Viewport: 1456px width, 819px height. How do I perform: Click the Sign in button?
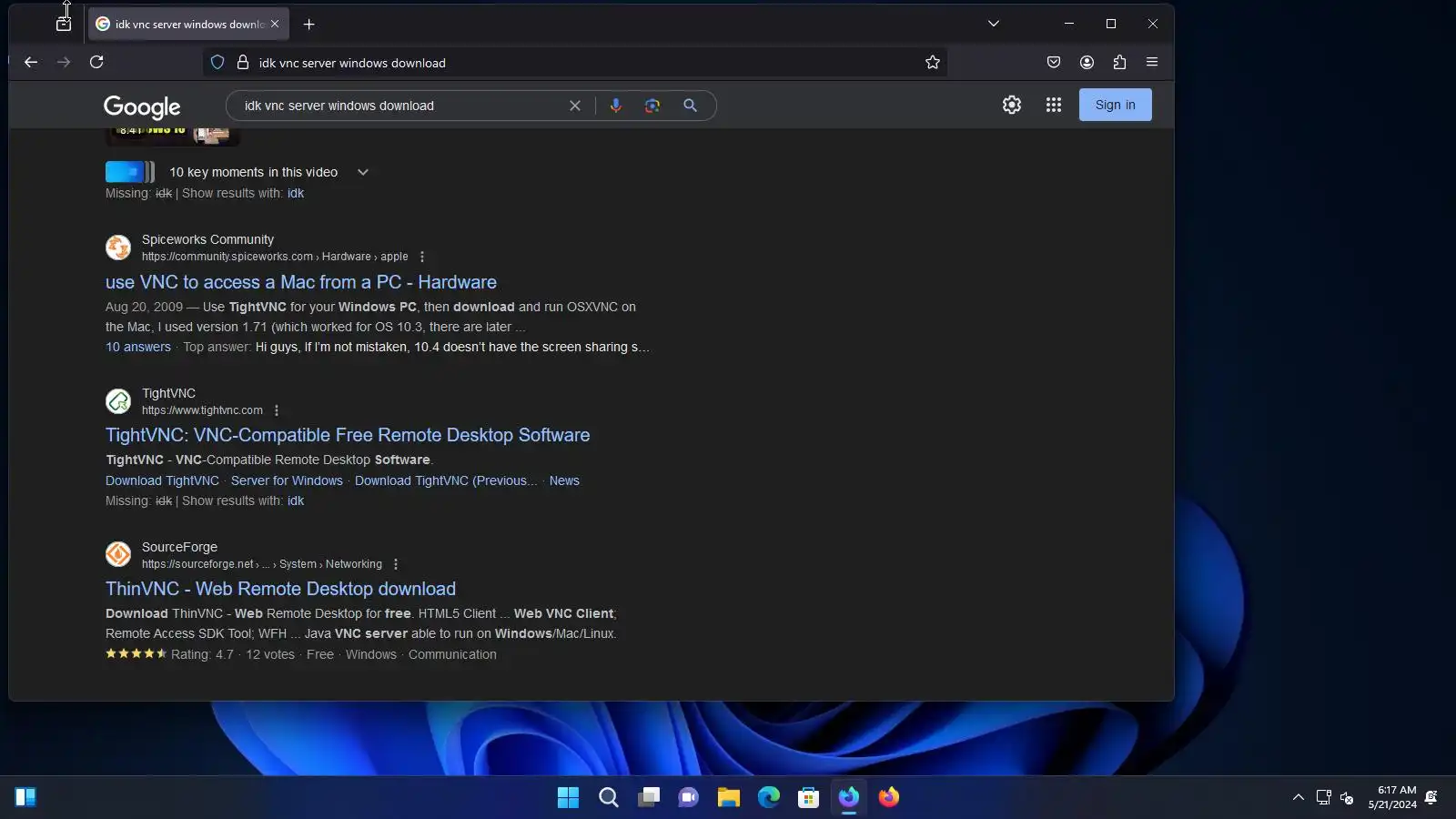click(x=1116, y=105)
